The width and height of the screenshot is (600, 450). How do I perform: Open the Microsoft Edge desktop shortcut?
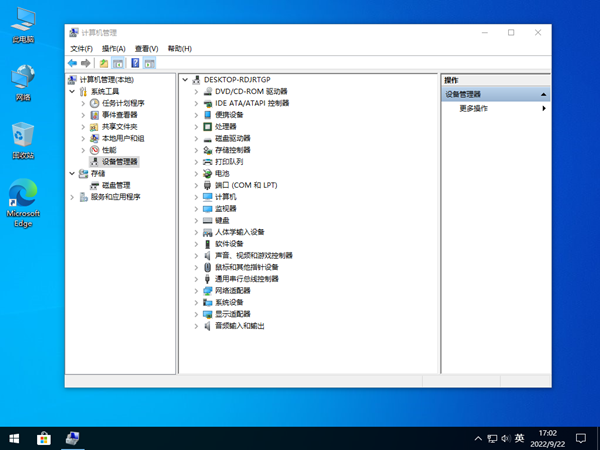coord(23,204)
